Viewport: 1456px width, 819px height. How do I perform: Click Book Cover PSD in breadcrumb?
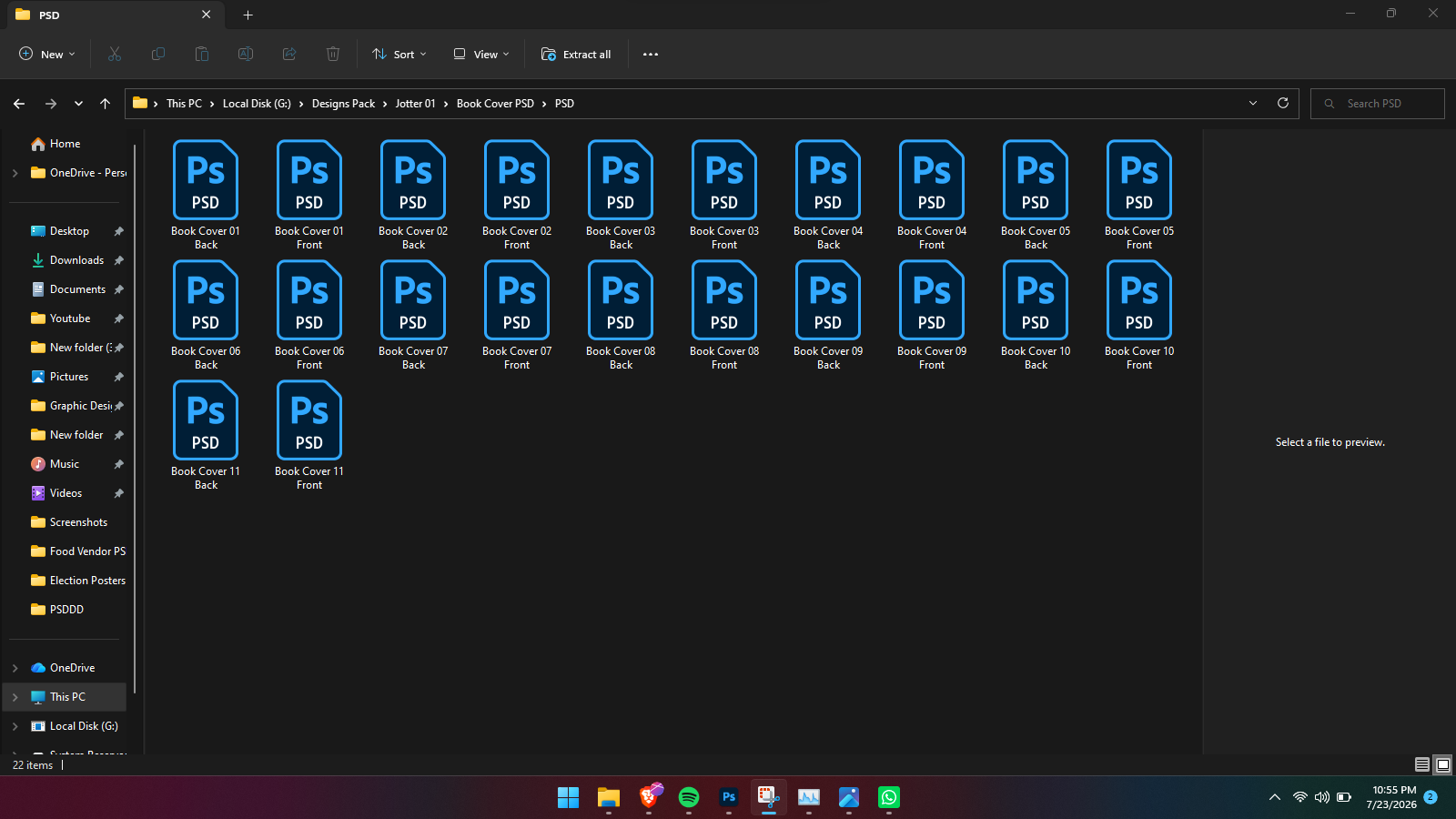(495, 104)
